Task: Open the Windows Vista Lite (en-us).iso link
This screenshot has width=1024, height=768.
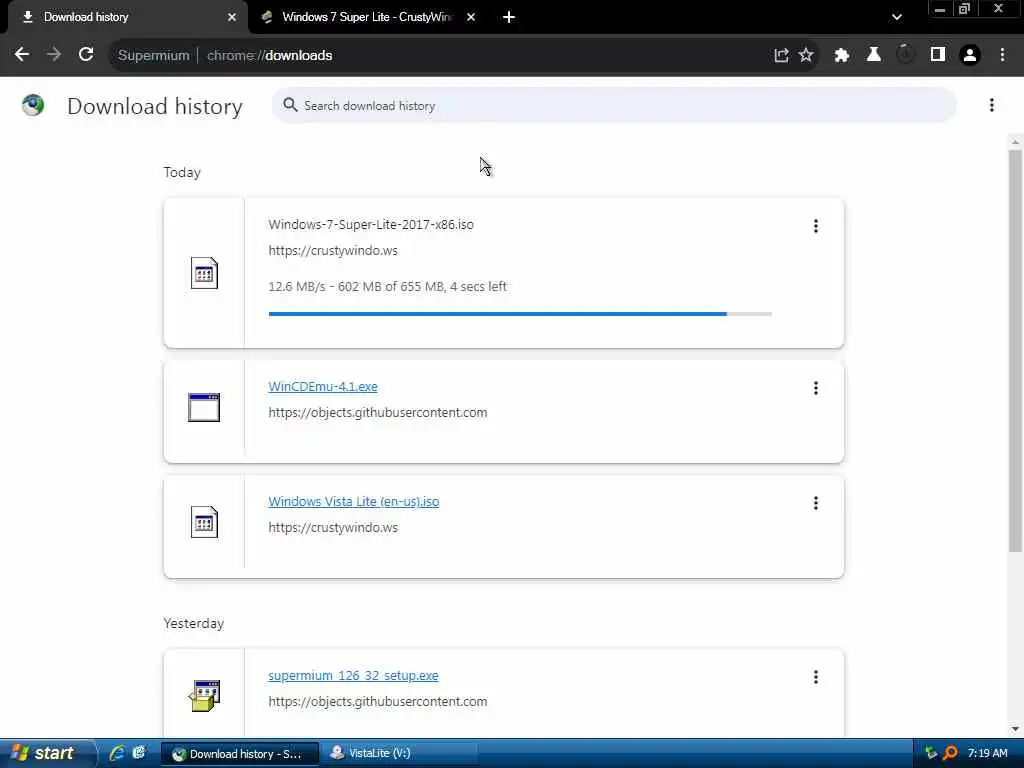Action: pos(353,502)
